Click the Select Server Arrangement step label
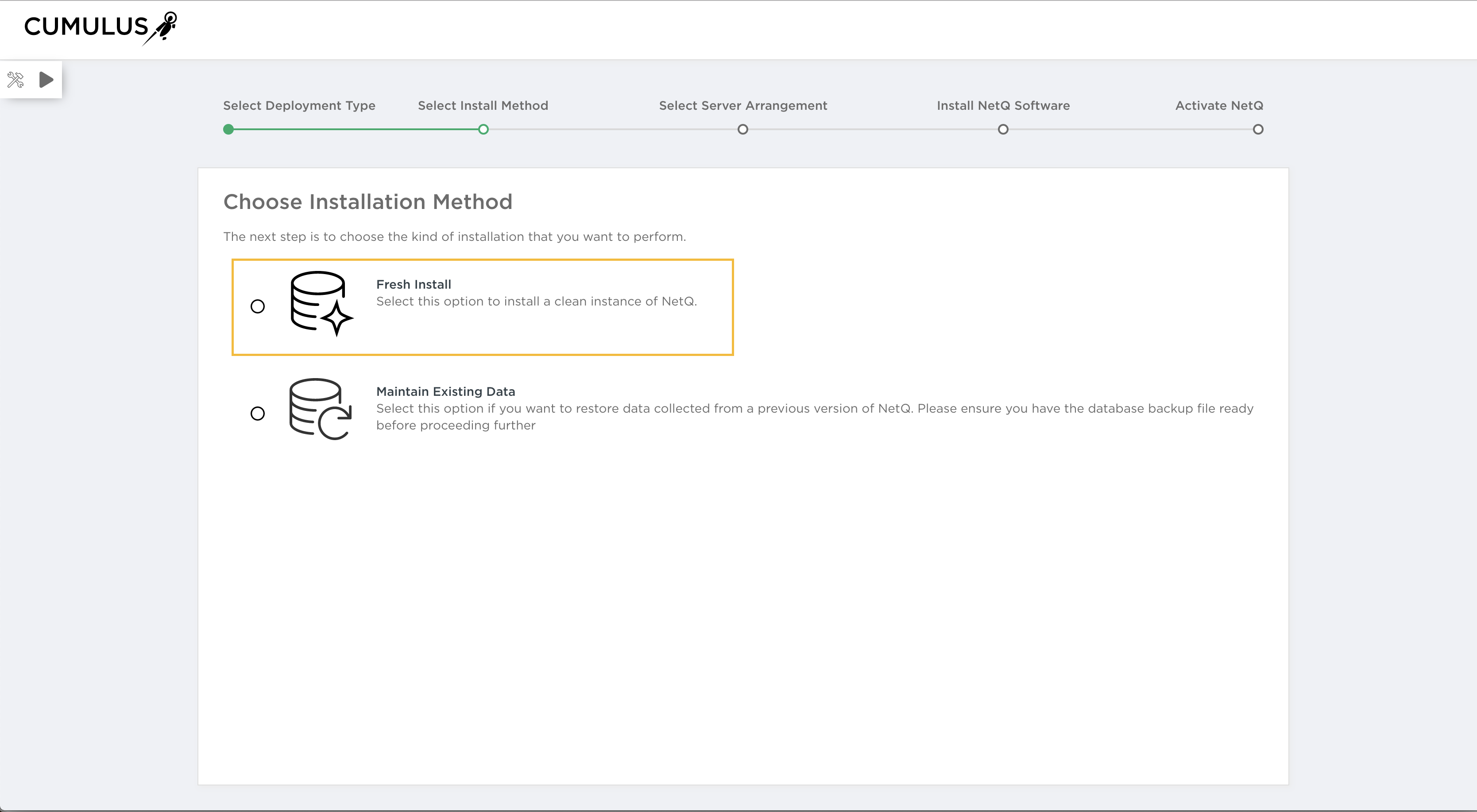This screenshot has height=812, width=1477. [x=742, y=105]
